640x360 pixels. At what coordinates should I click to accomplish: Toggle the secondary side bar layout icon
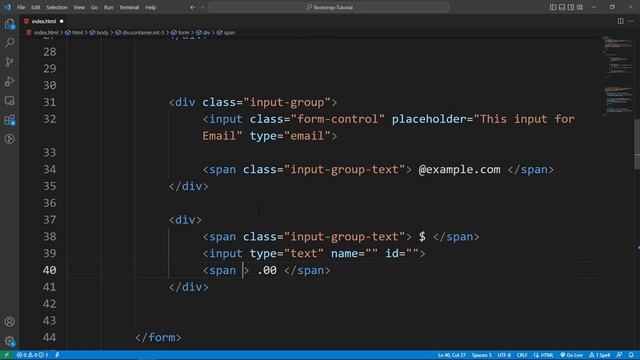pyautogui.click(x=571, y=7)
